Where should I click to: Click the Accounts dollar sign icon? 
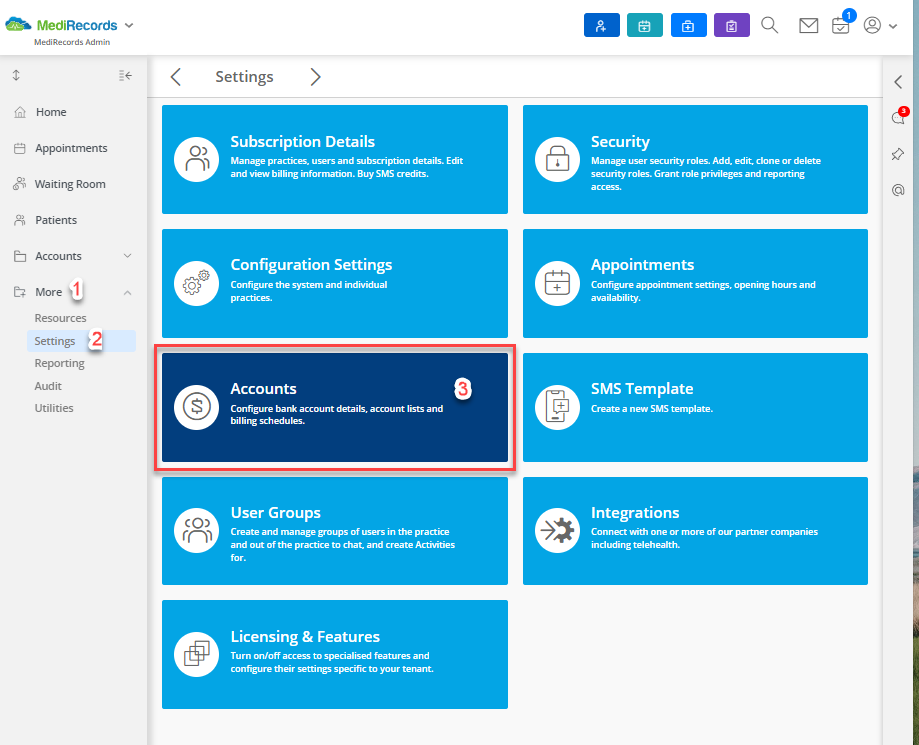click(197, 407)
